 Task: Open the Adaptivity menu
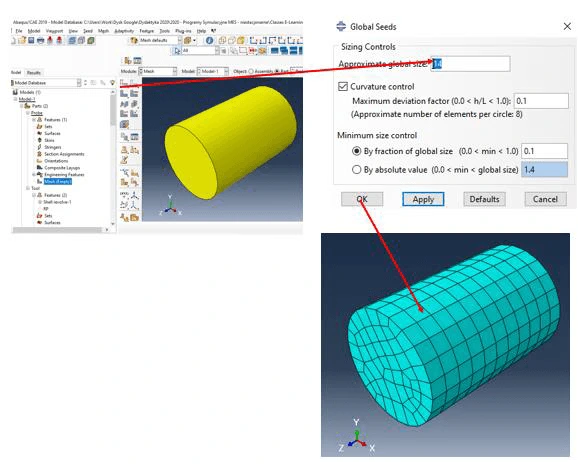click(124, 31)
